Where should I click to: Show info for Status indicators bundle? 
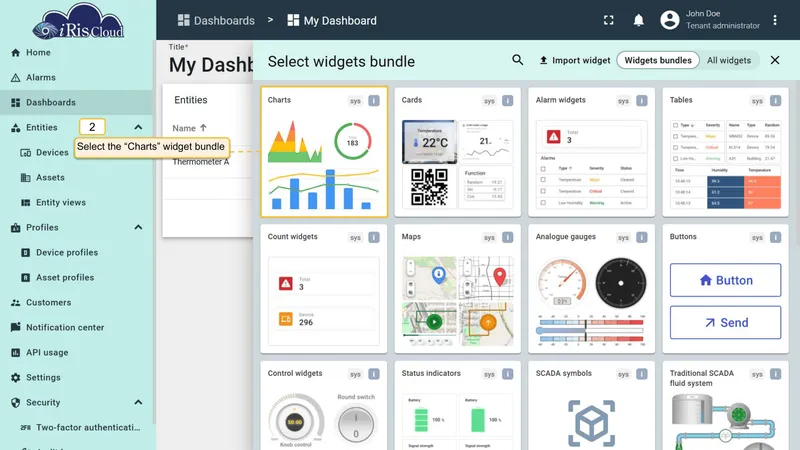508,374
